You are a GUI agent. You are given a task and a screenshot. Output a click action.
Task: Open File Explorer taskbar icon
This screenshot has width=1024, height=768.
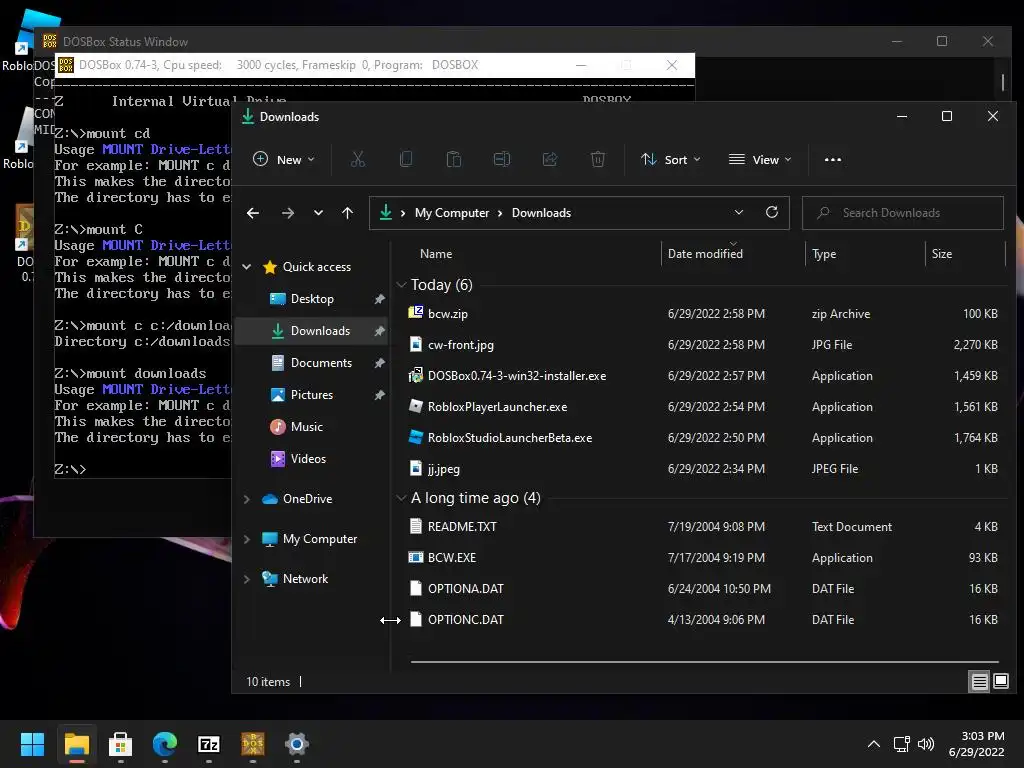coord(76,744)
